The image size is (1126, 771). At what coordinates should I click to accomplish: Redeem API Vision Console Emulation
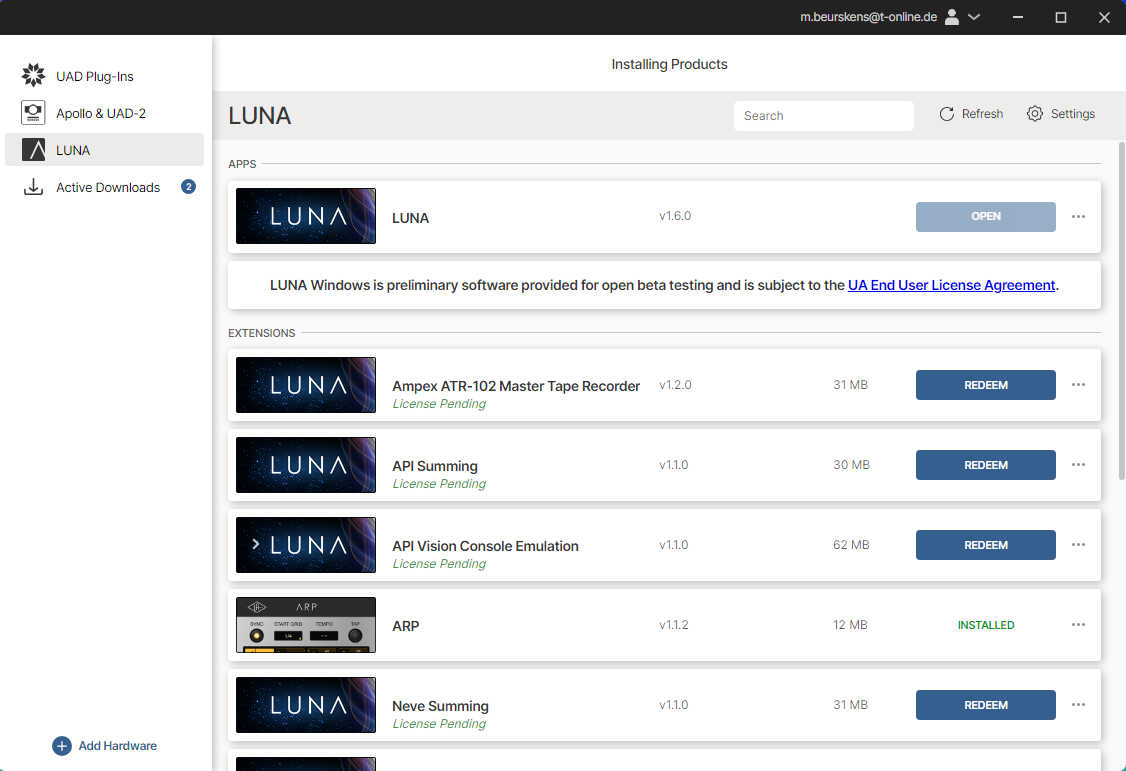click(985, 545)
